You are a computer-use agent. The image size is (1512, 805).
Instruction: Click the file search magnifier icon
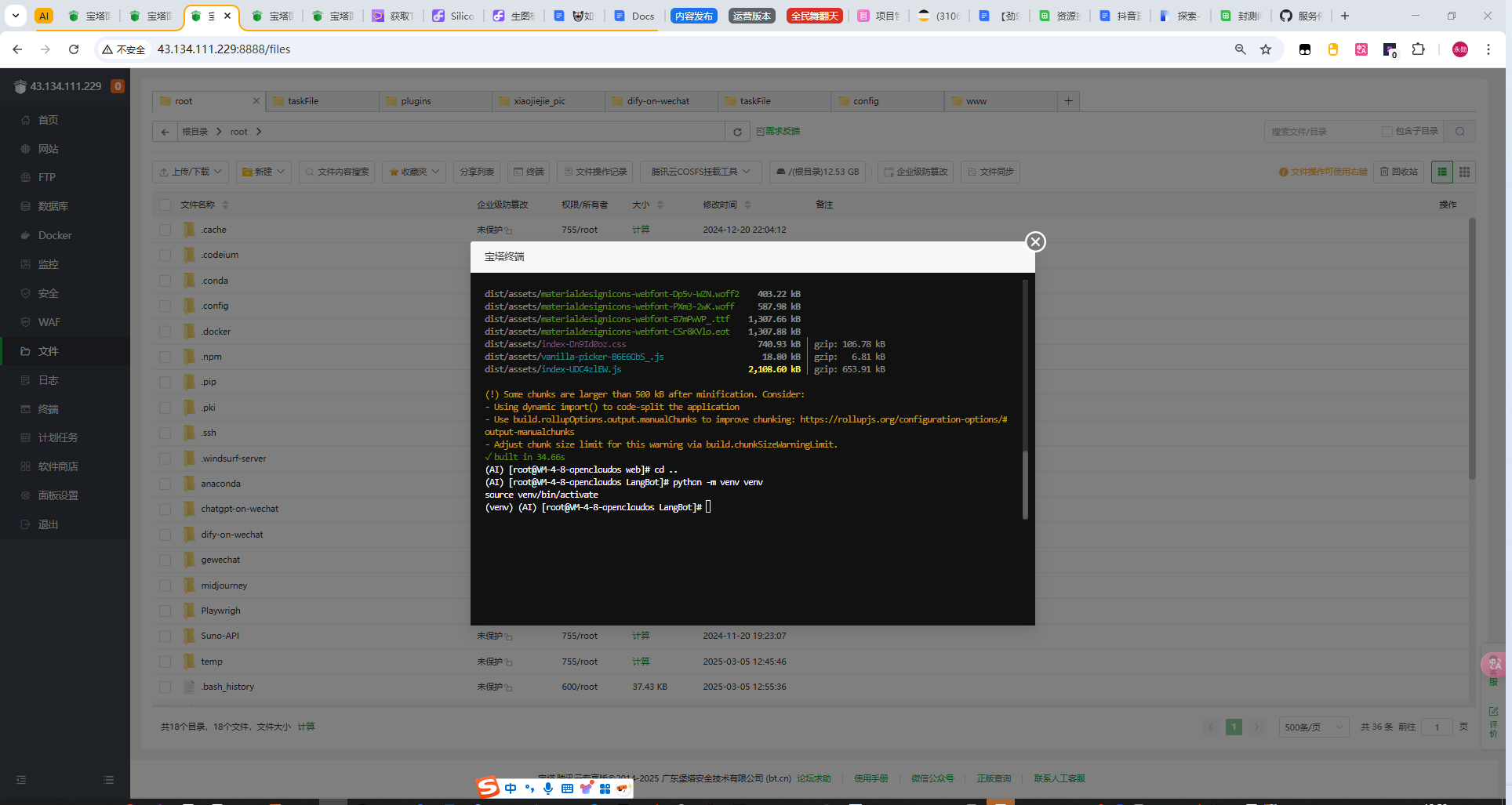1459,132
